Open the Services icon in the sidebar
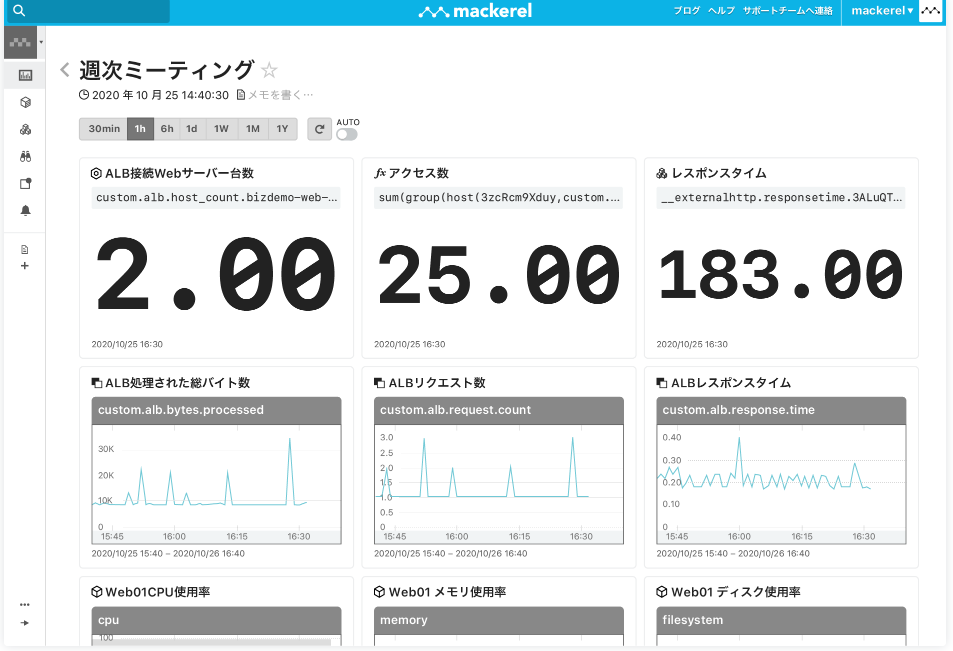953x651 pixels. (x=25, y=129)
